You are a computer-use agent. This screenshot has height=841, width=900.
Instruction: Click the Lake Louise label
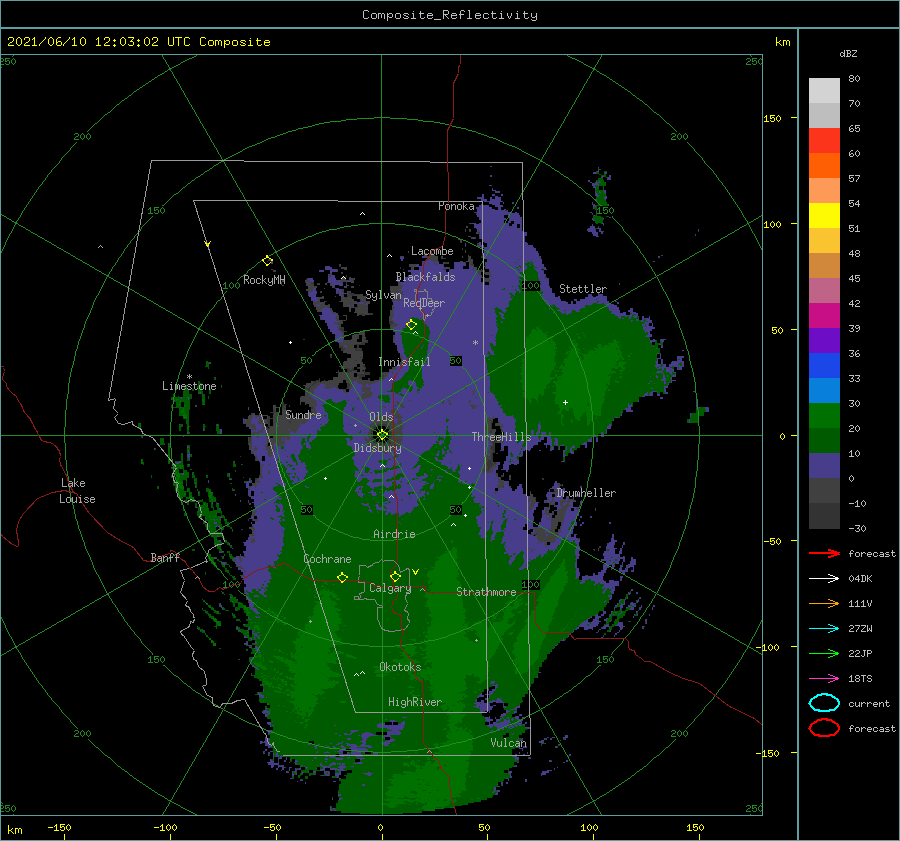[77, 491]
